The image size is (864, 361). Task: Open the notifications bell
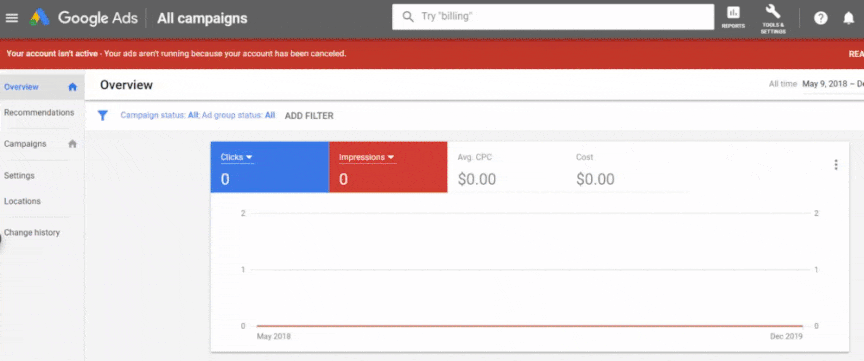click(849, 18)
